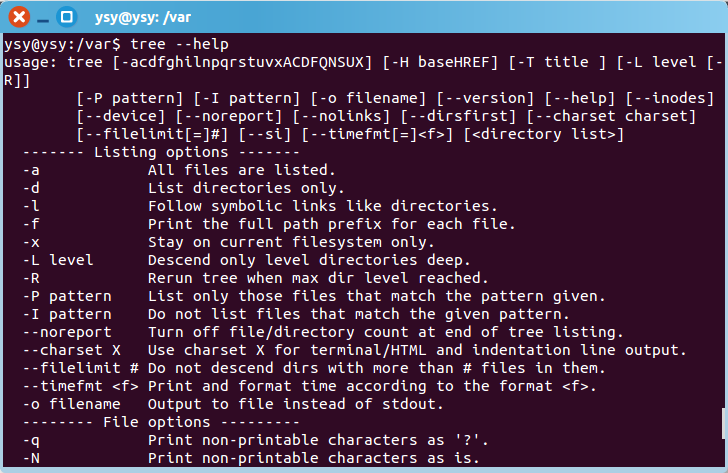Maximize the terminal window
This screenshot has height=473, width=728.
(x=67, y=16)
